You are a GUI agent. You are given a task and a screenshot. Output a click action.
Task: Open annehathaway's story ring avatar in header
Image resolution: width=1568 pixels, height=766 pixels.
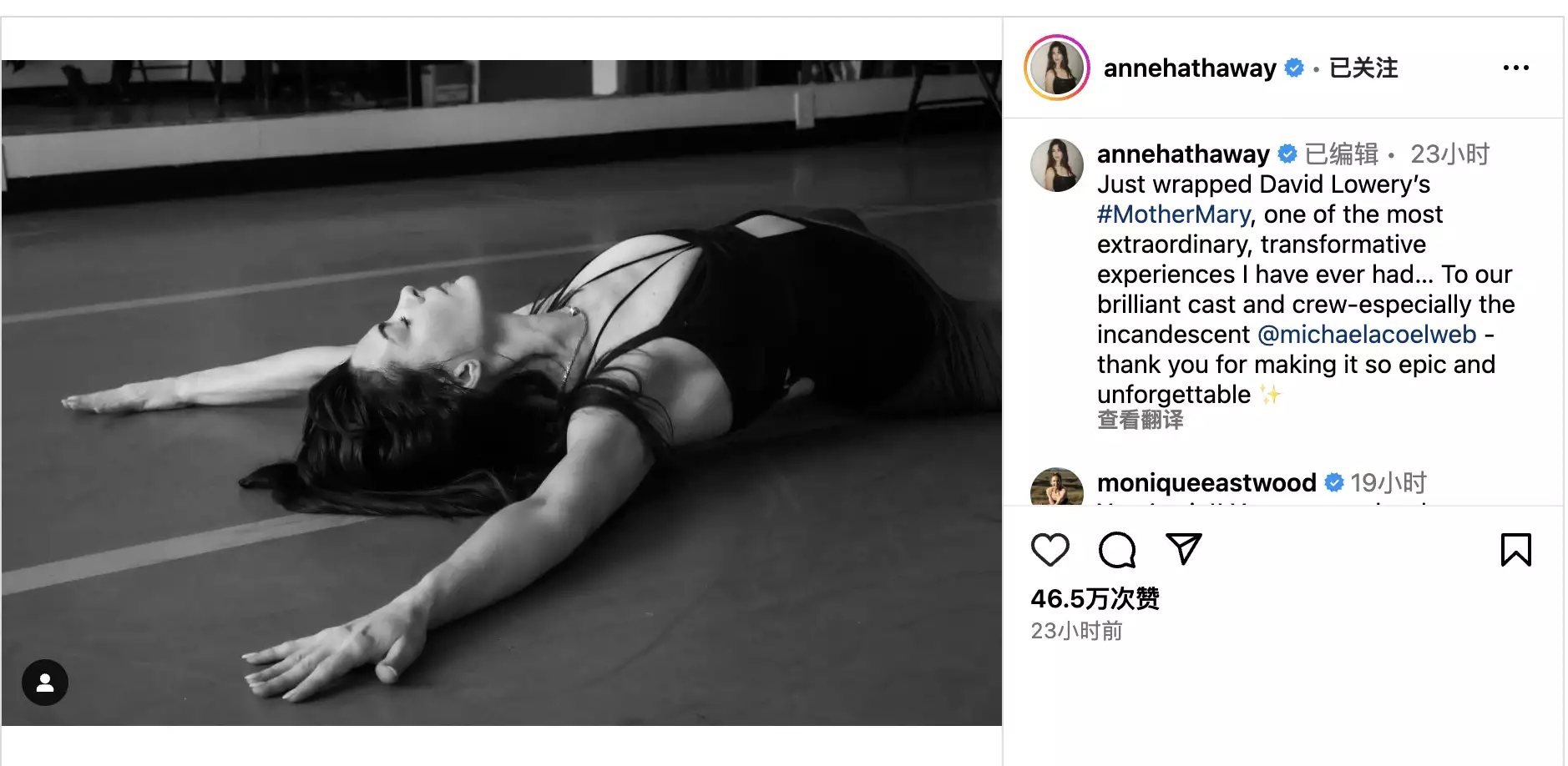(x=1057, y=68)
